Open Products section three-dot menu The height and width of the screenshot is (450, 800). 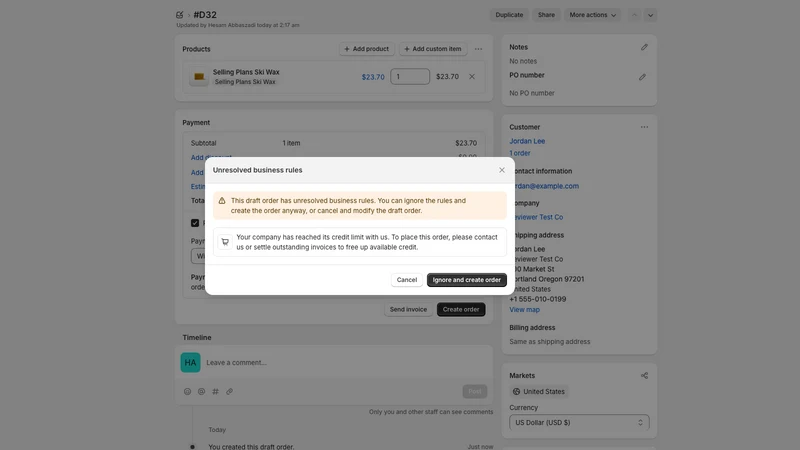(478, 49)
